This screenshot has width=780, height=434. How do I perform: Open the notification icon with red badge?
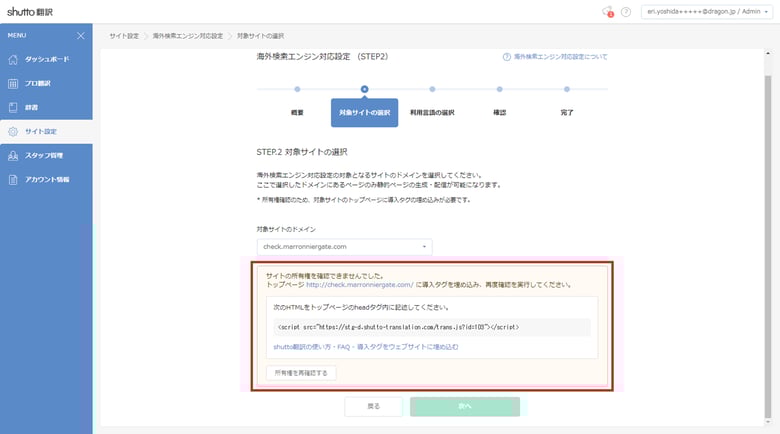click(x=607, y=11)
